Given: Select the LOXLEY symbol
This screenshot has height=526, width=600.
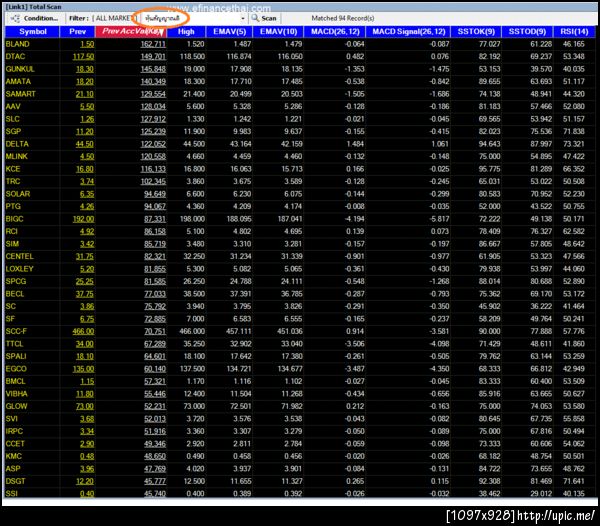Looking at the screenshot, I should [x=19, y=269].
